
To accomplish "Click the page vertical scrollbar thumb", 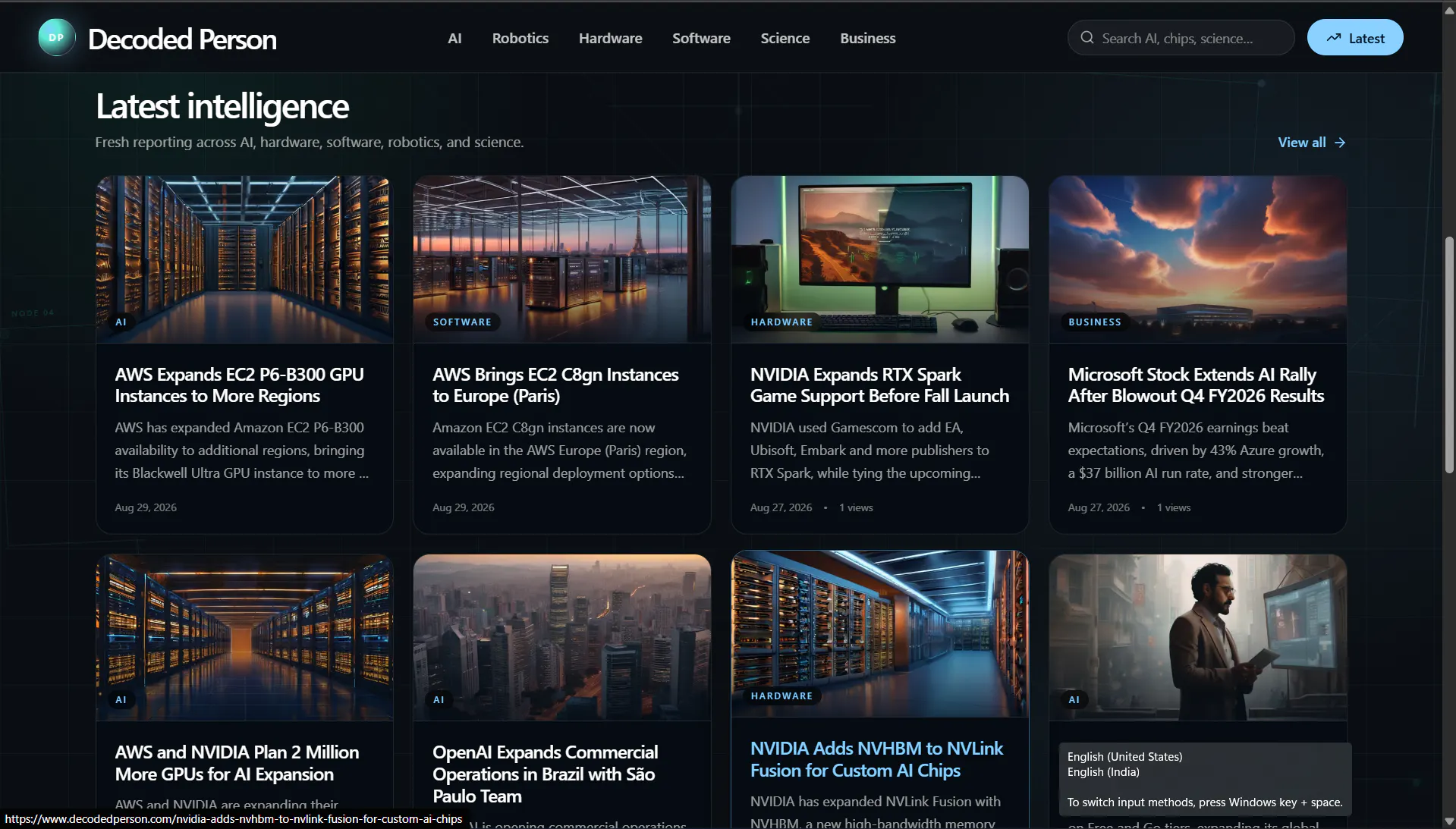I will pos(1449,355).
